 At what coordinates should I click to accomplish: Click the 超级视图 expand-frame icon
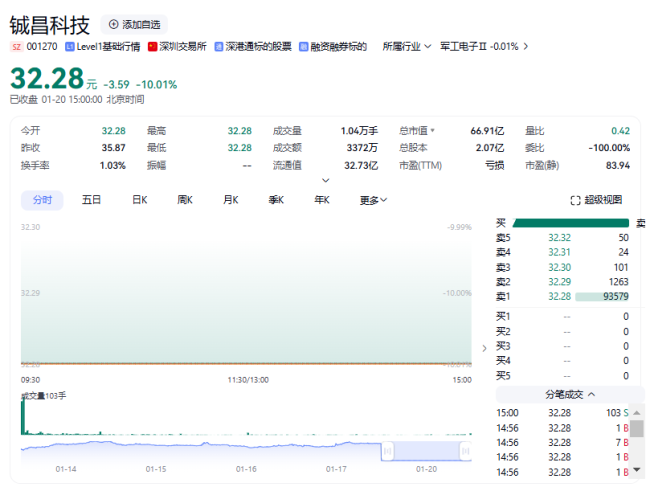(575, 201)
